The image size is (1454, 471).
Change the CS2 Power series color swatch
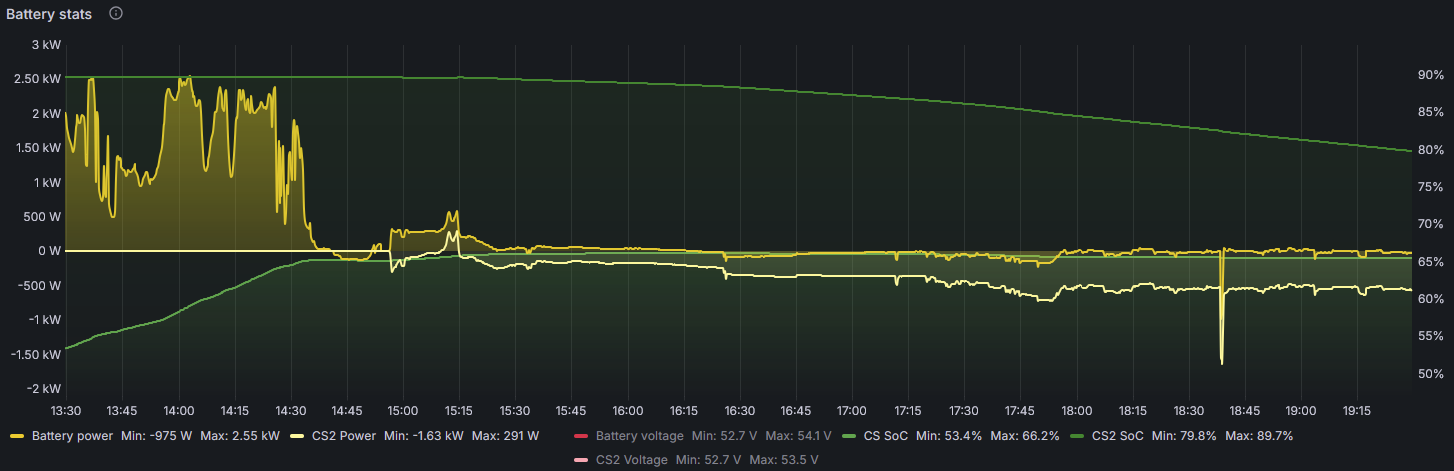(x=296, y=436)
